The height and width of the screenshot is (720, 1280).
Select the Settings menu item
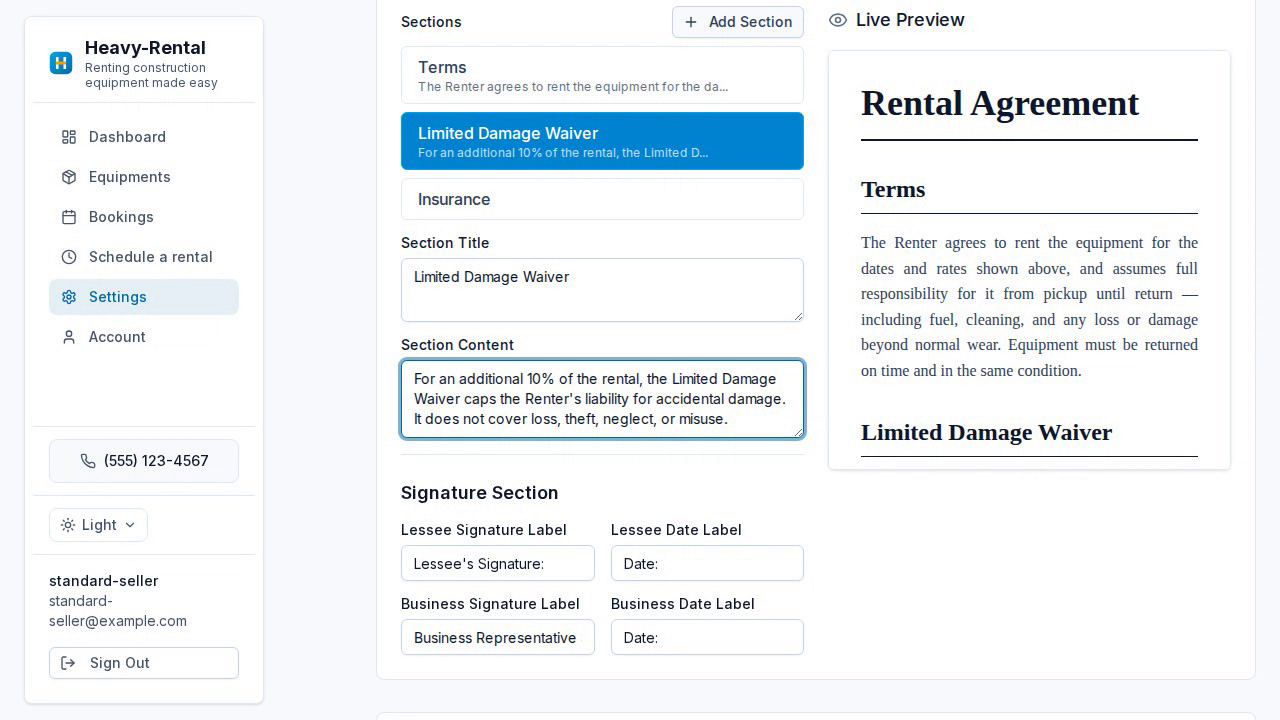tap(144, 297)
